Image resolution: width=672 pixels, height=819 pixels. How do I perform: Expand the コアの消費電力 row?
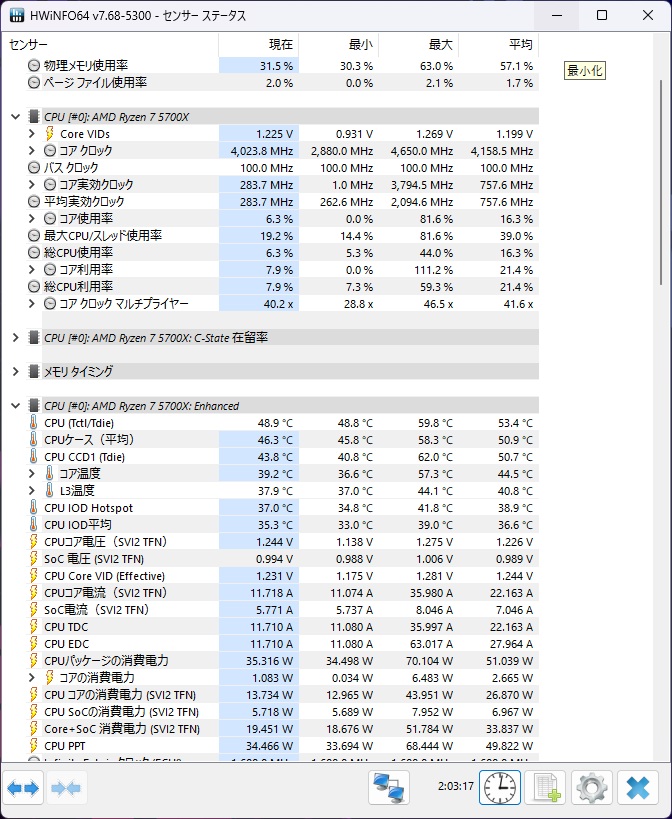[x=32, y=677]
